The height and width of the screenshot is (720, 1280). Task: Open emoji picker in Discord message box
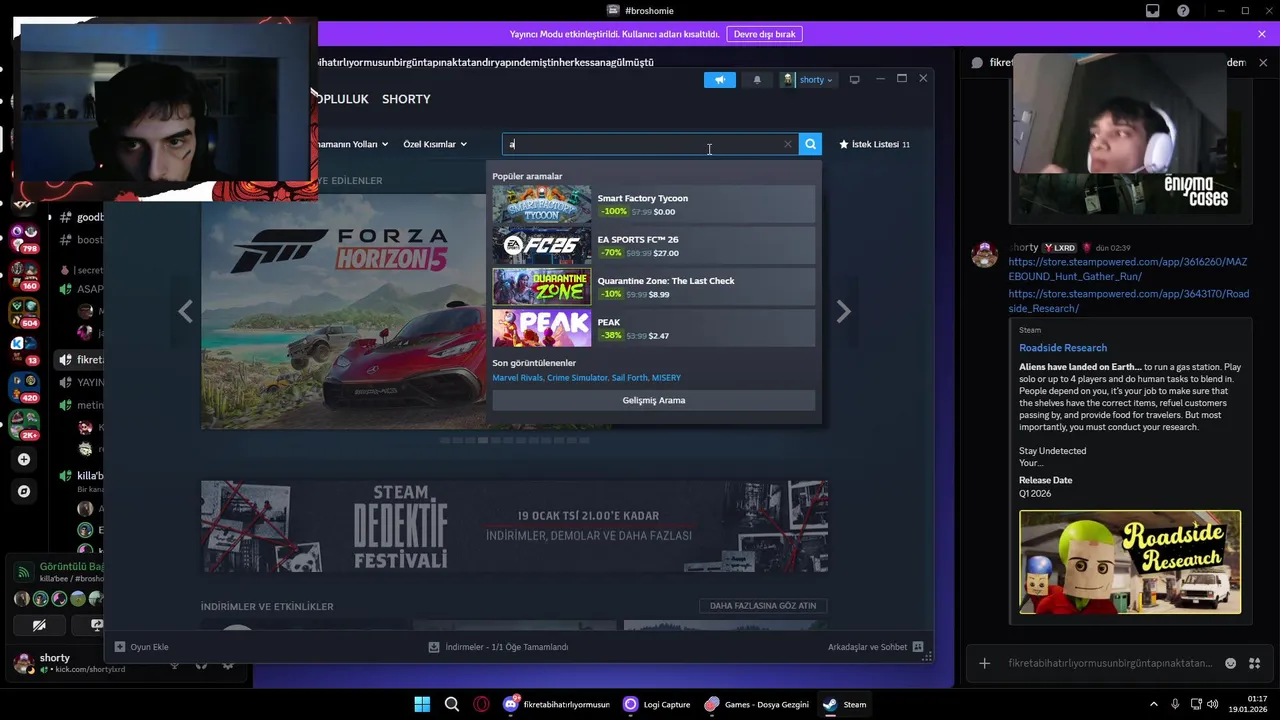(x=1230, y=663)
